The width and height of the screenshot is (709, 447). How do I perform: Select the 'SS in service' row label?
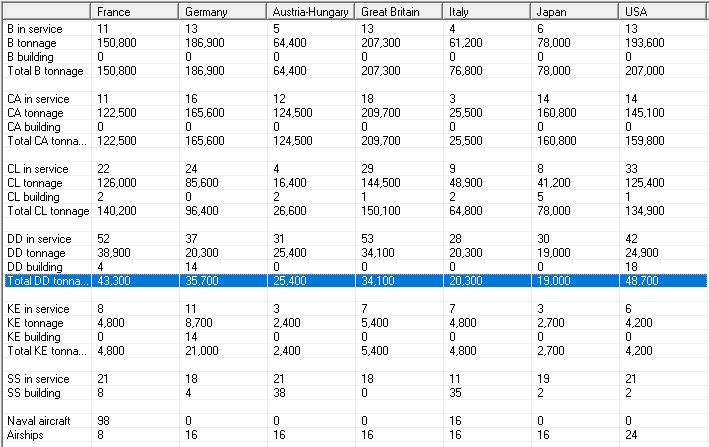[x=38, y=379]
